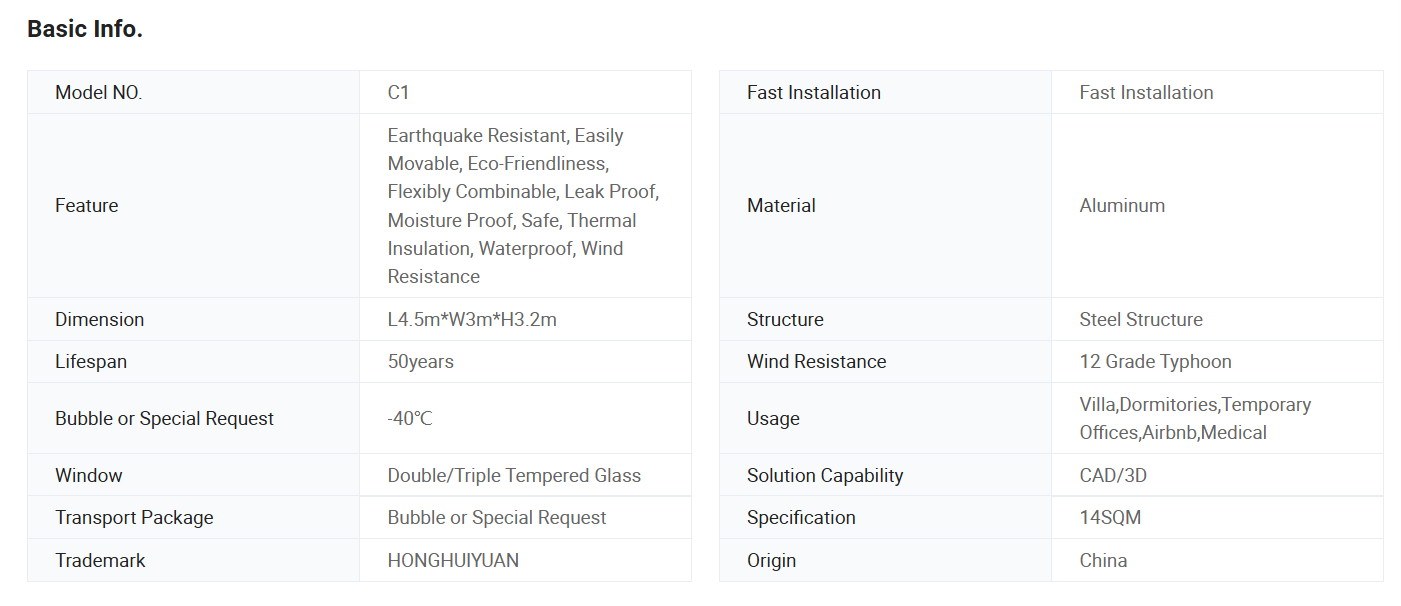Click the Earthquake Resistant feature description text

tap(523, 206)
